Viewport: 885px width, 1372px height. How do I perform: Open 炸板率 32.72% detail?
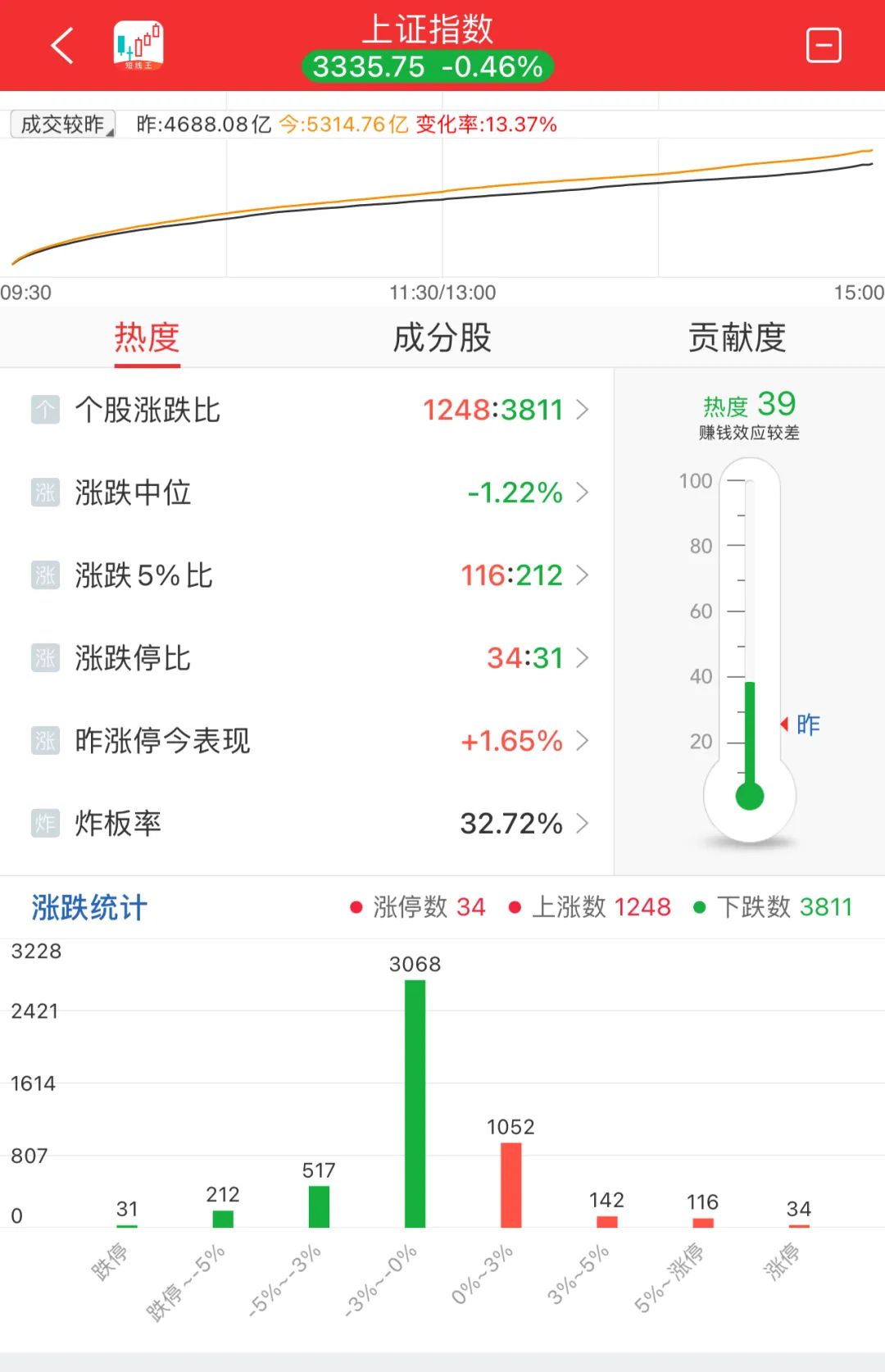[x=306, y=823]
